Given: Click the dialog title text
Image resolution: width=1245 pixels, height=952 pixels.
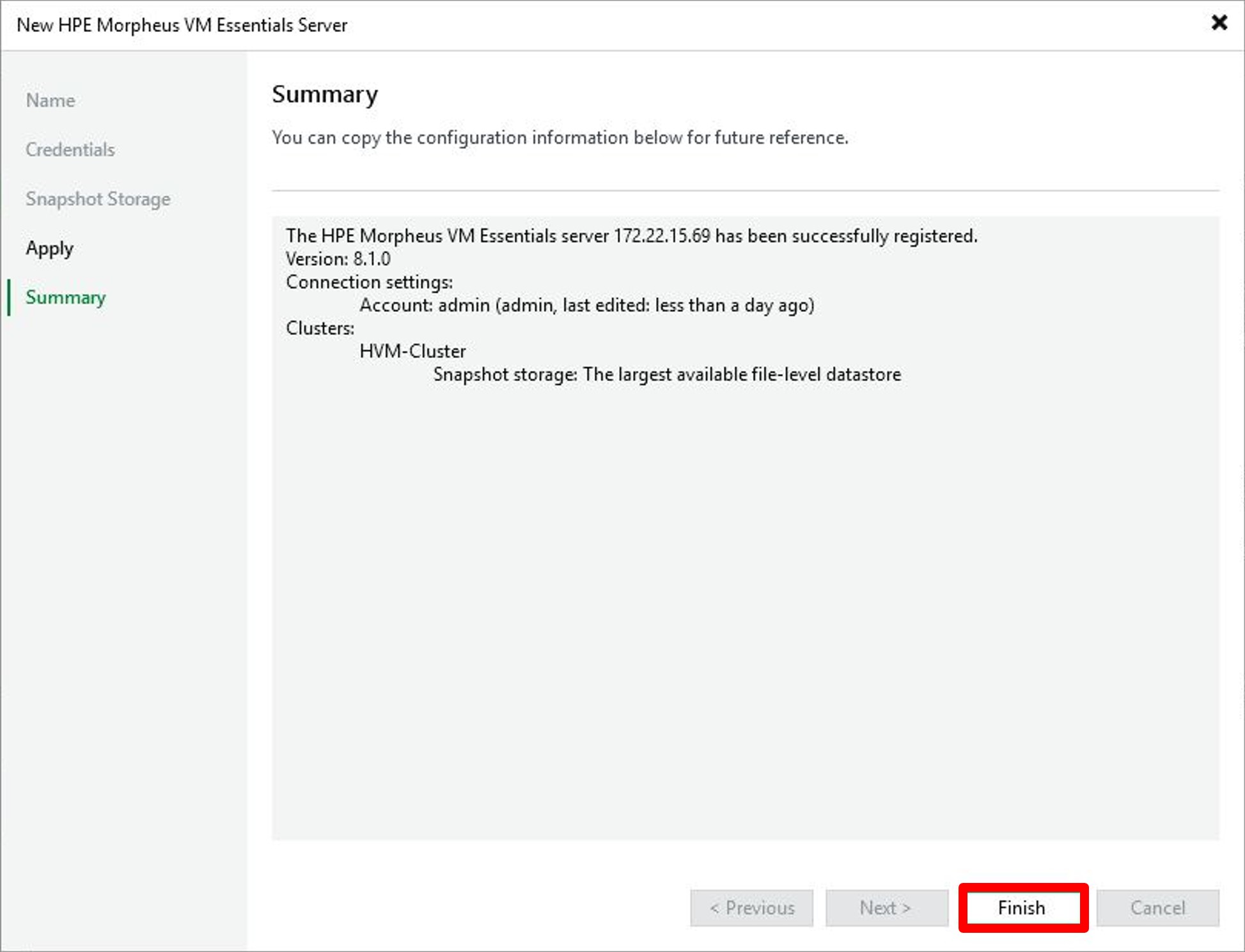Looking at the screenshot, I should [182, 25].
